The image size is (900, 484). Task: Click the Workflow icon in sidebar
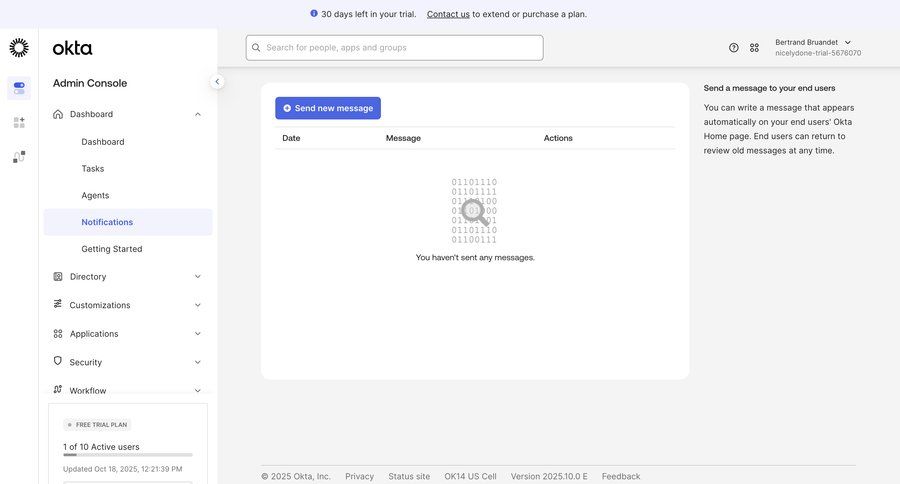pos(58,389)
